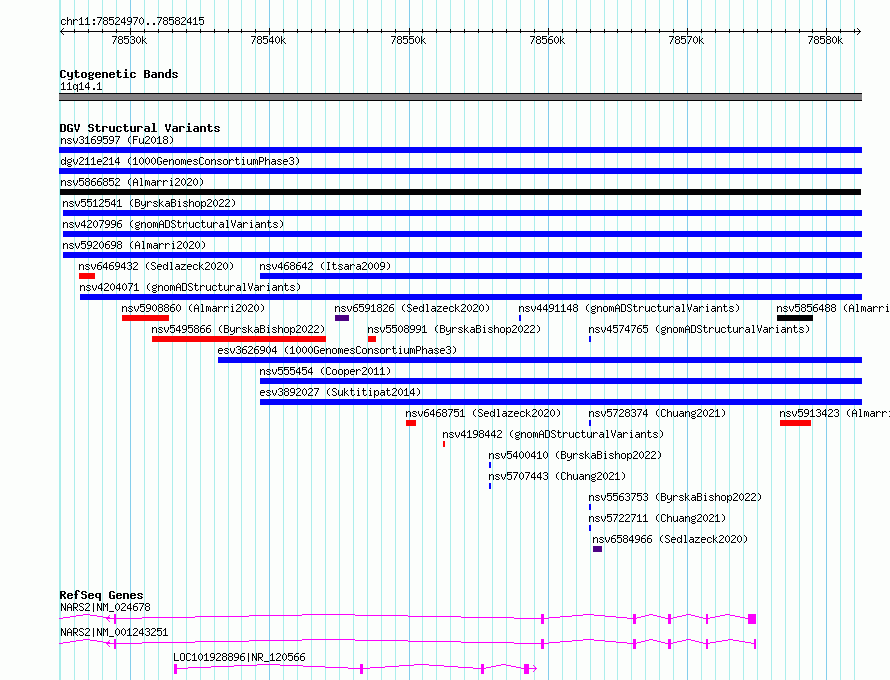The width and height of the screenshot is (890, 680).
Task: Select nsv4198442 gnomADStructuralVariants label
Action: 553,434
